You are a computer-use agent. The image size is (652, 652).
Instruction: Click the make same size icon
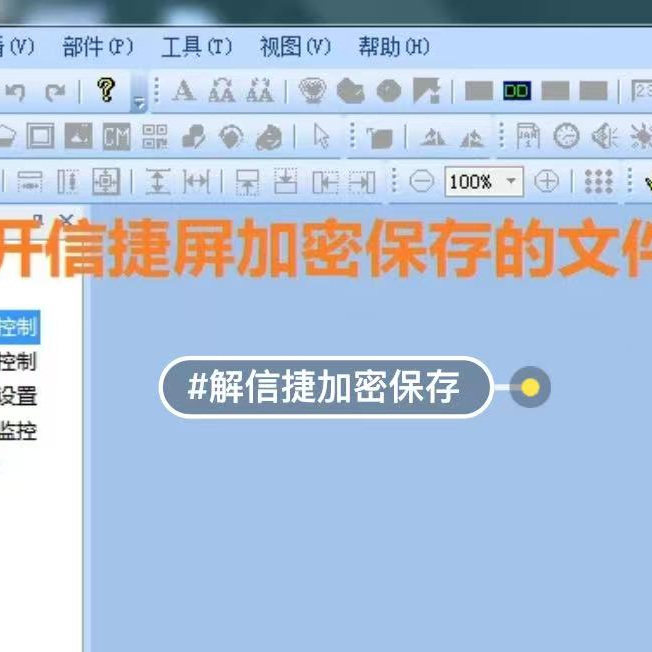pos(106,181)
